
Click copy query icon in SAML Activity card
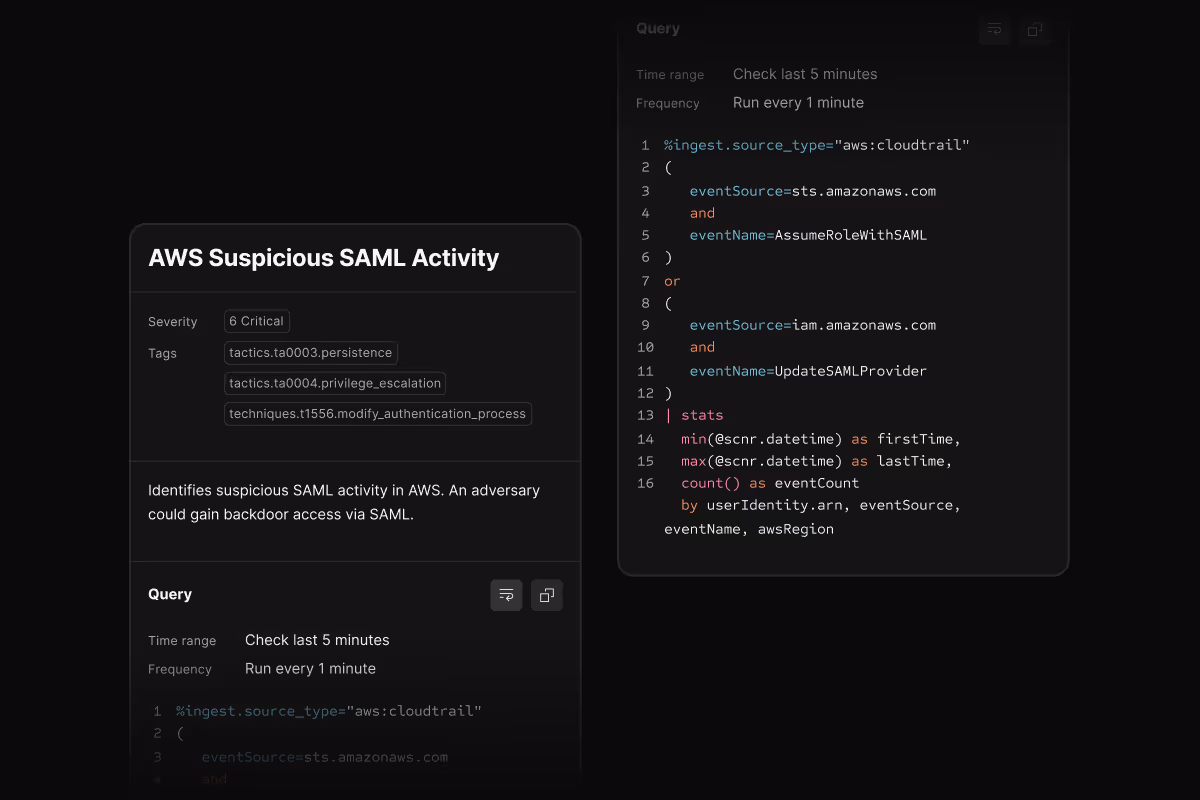pos(547,595)
